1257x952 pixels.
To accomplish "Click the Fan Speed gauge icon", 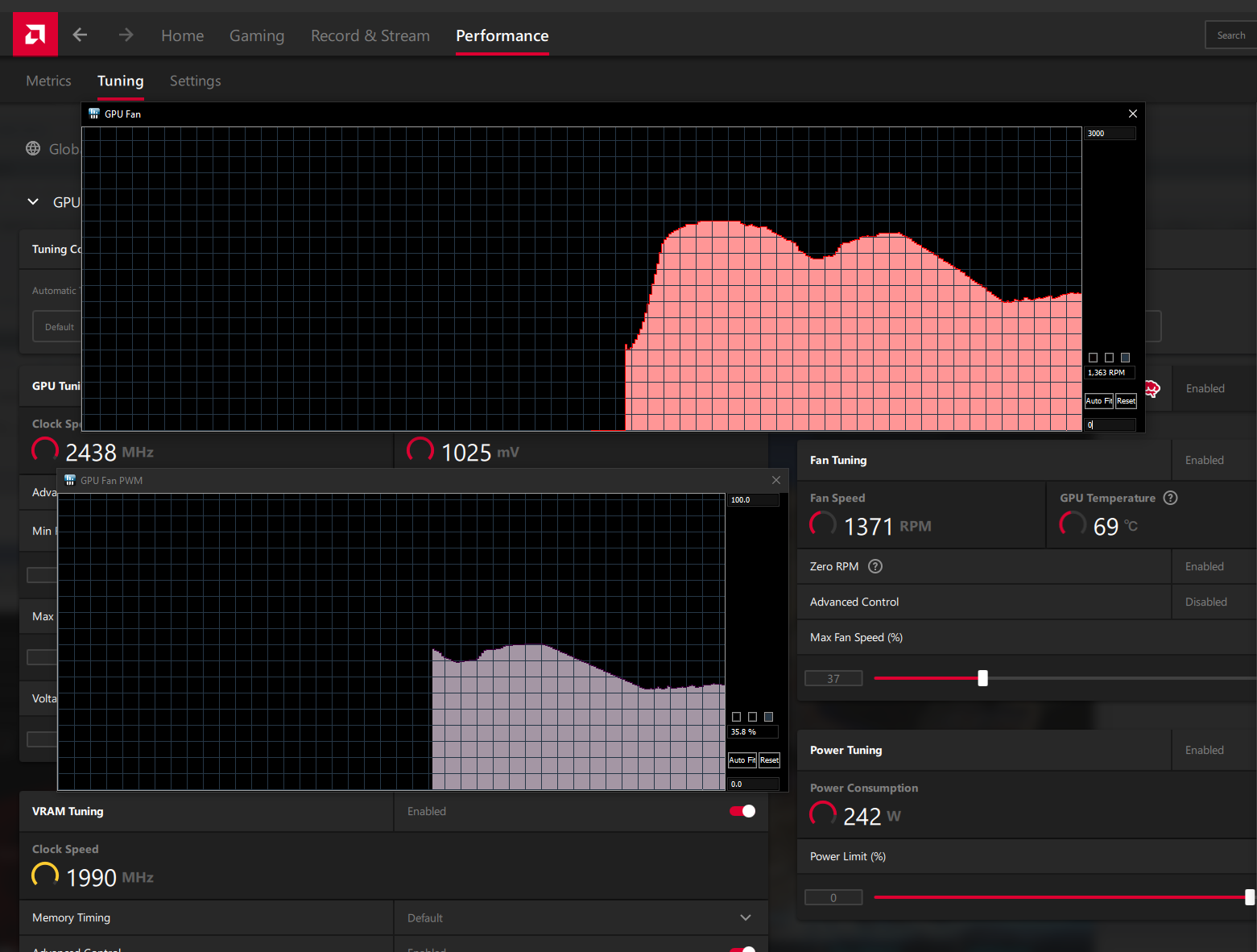I will pyautogui.click(x=823, y=524).
